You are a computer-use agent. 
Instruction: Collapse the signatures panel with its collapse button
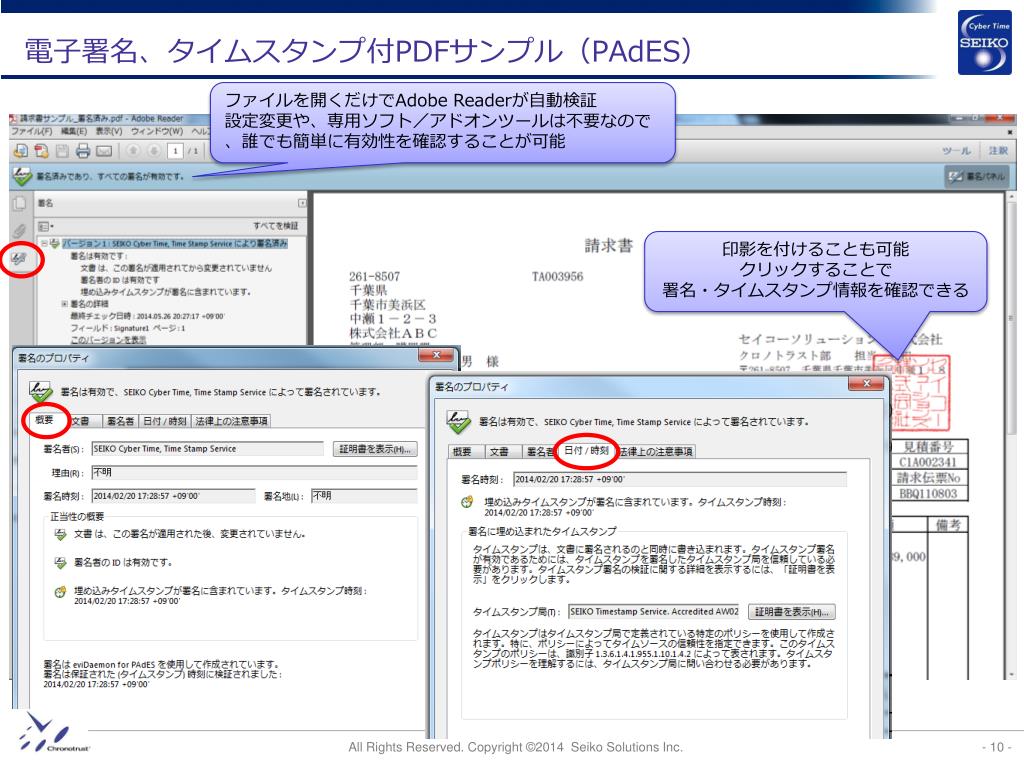coord(302,203)
